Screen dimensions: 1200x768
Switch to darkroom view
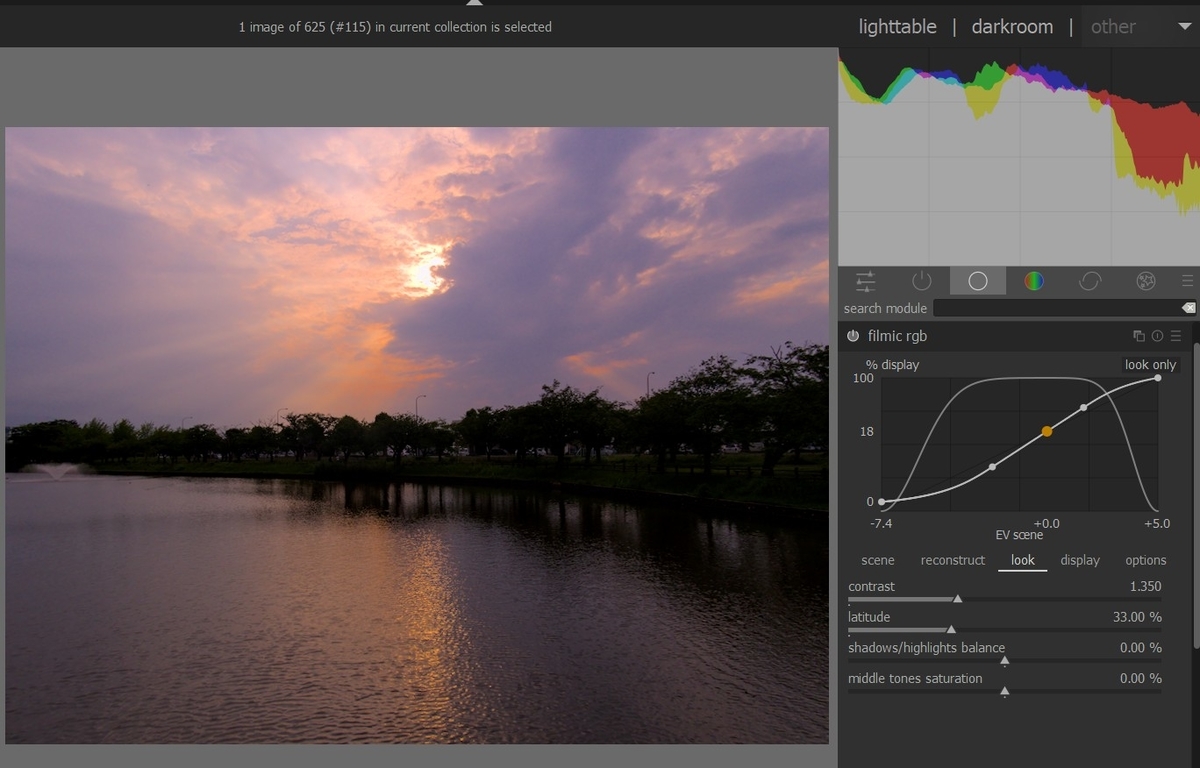[1012, 27]
